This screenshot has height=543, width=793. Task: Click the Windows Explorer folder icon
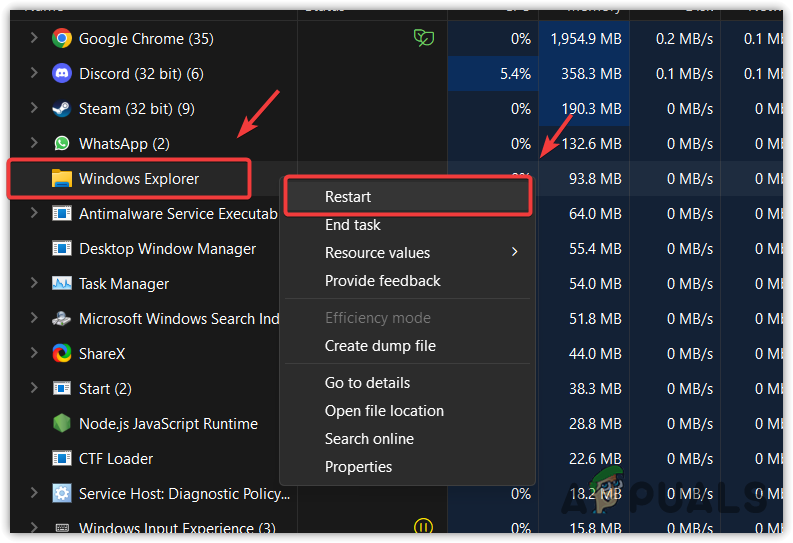(x=62, y=178)
